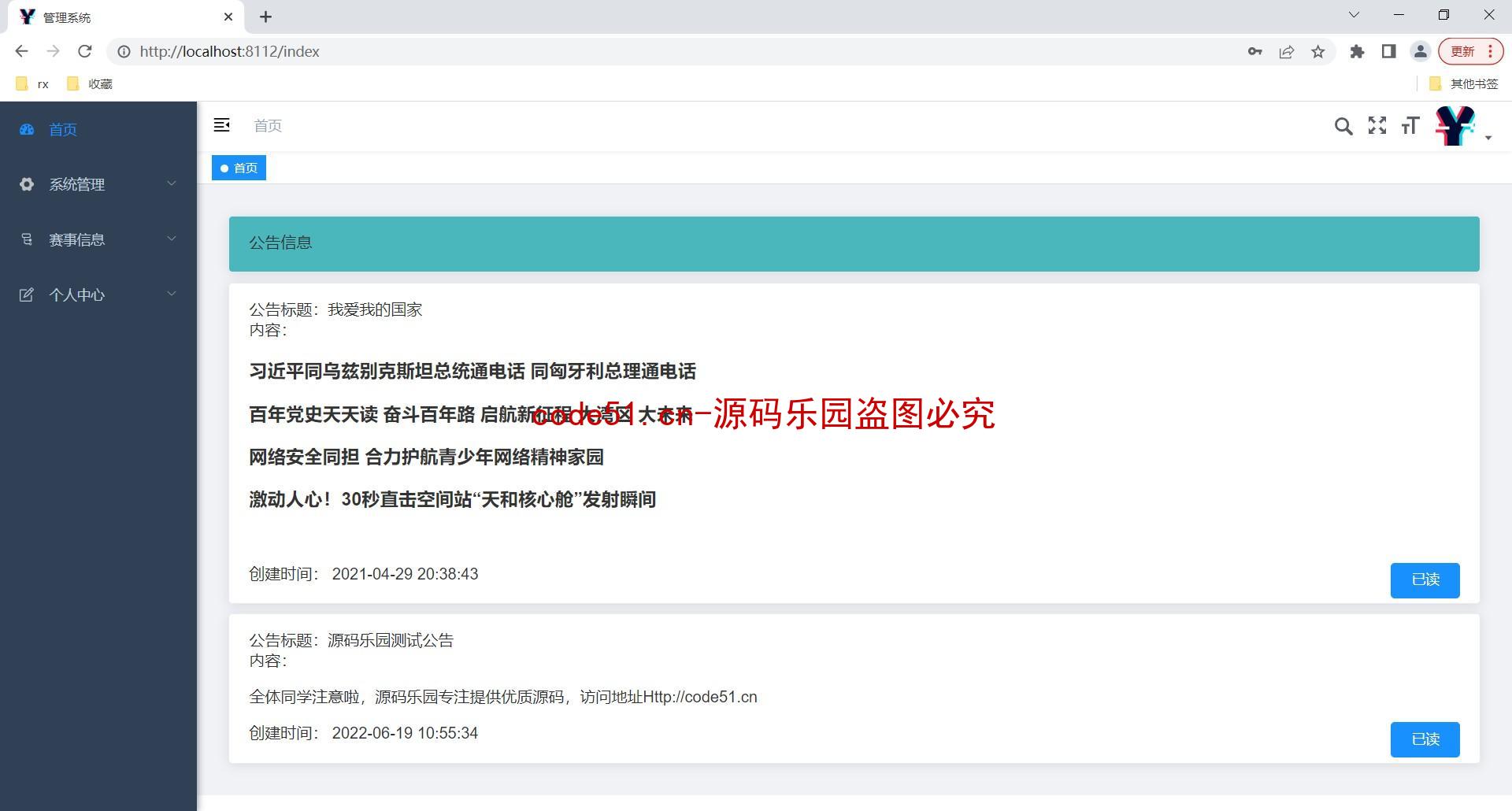Click the title 公告标题：源码乐园测试公告
Screen dimensions: 1512x811
pyautogui.click(x=351, y=640)
